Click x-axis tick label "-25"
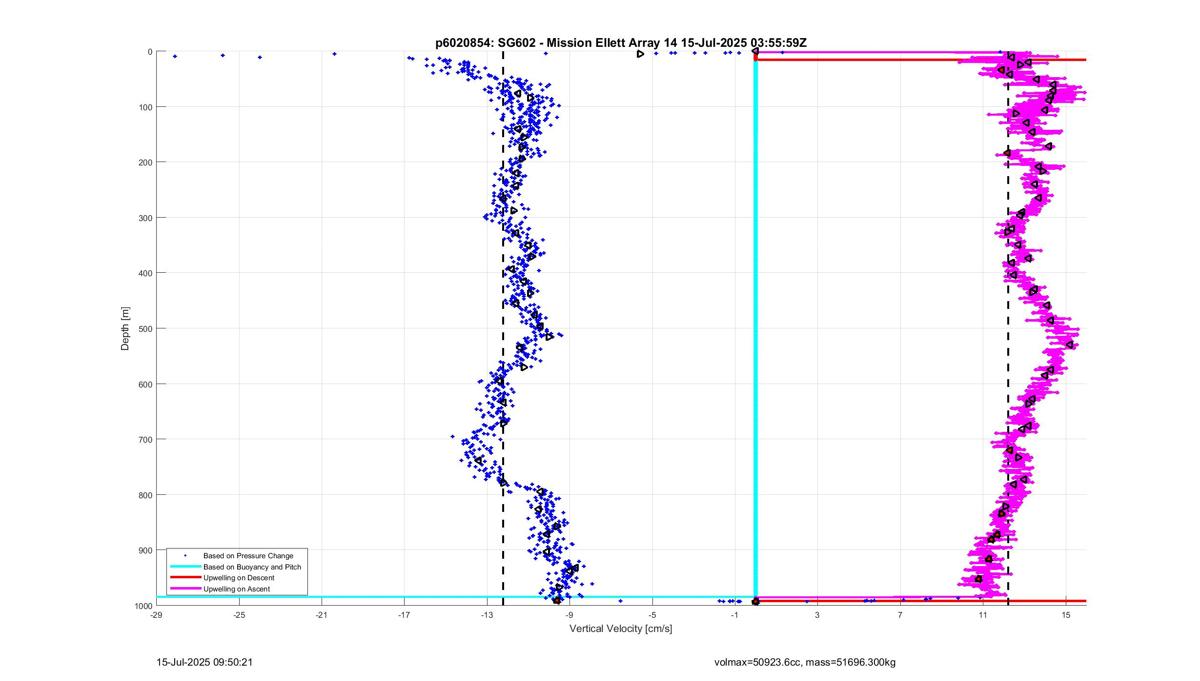 [x=239, y=615]
